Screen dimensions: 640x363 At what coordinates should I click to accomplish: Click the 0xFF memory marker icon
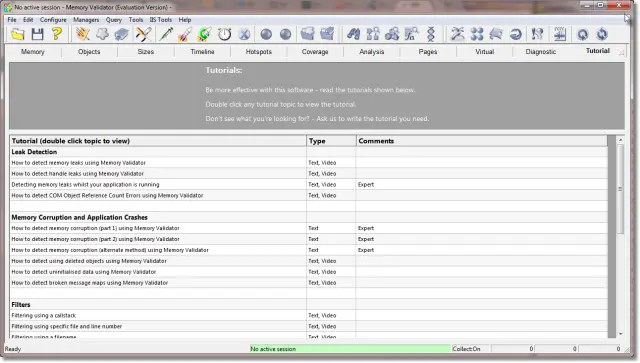click(560, 34)
